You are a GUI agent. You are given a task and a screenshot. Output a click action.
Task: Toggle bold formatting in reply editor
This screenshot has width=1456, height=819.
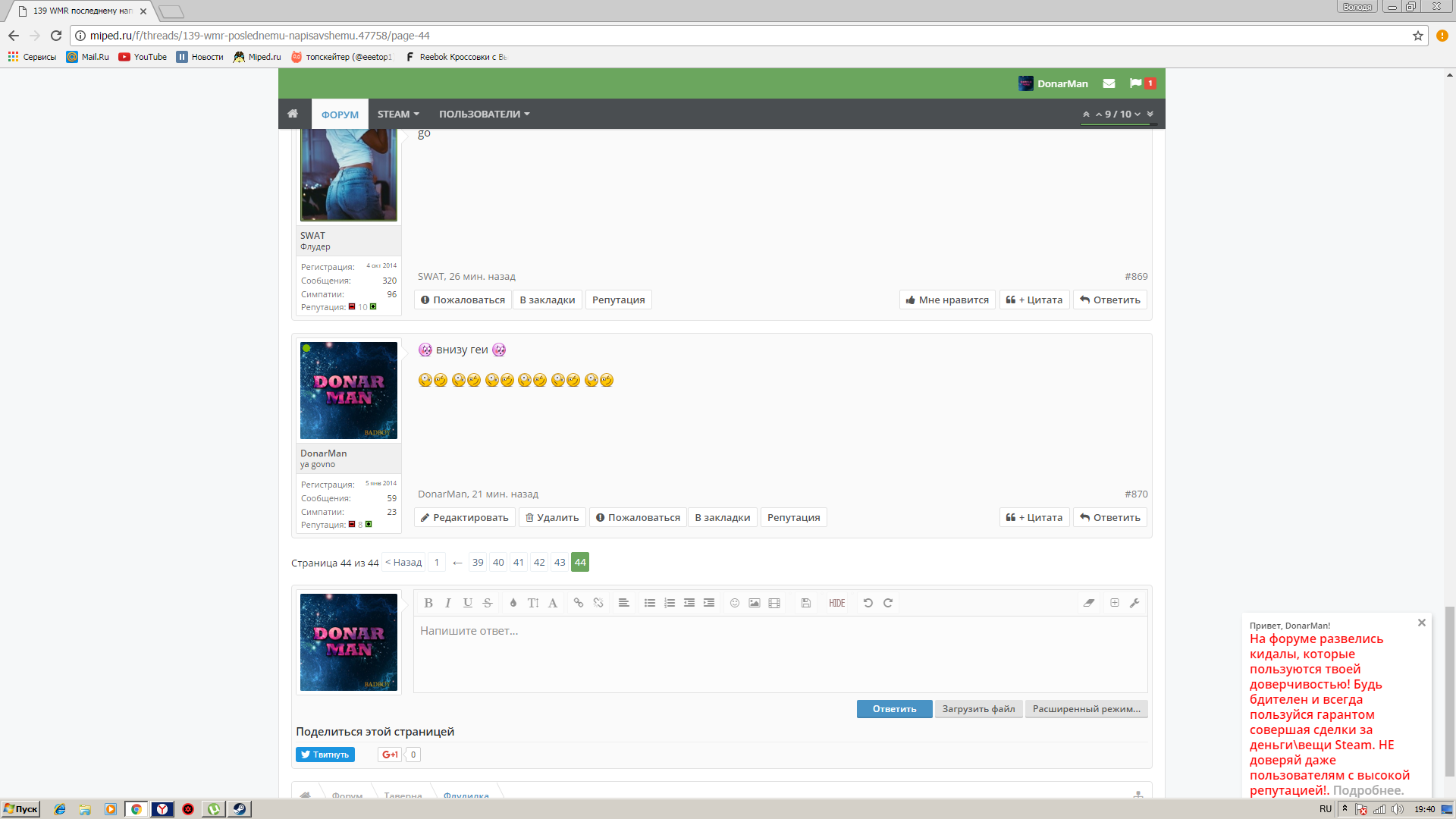coord(428,603)
